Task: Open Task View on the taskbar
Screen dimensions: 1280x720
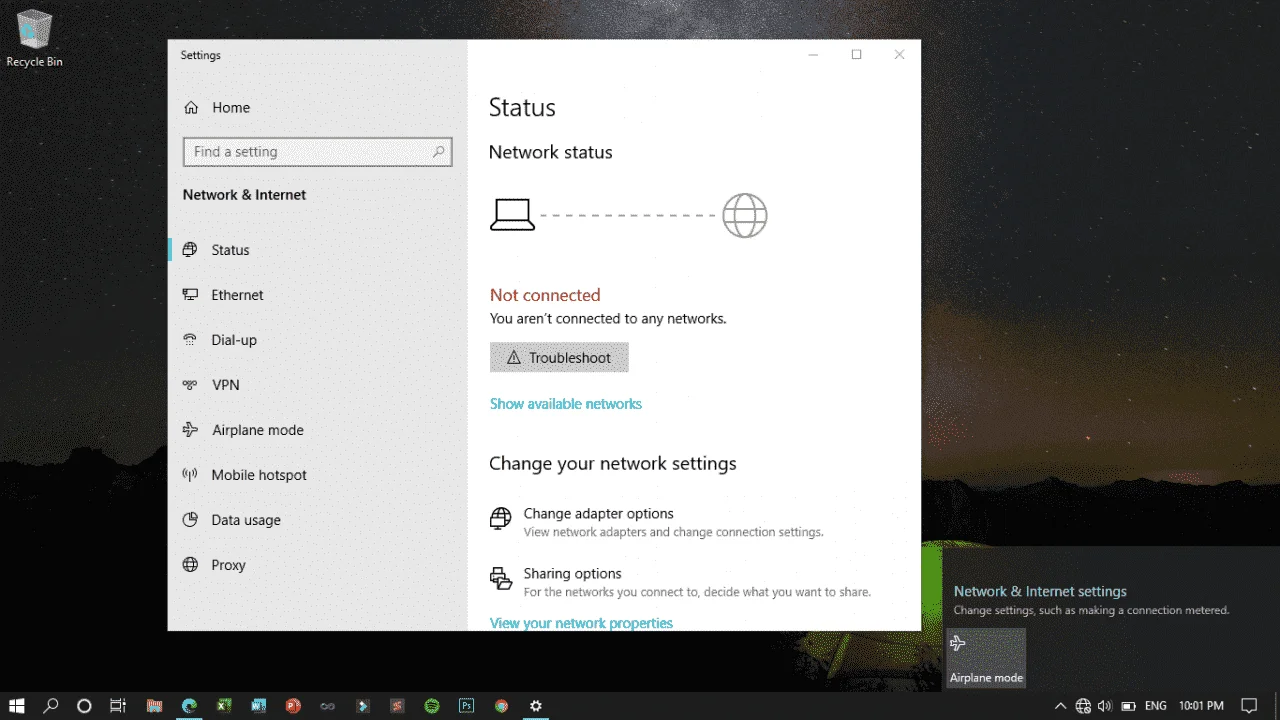Action: [x=118, y=705]
